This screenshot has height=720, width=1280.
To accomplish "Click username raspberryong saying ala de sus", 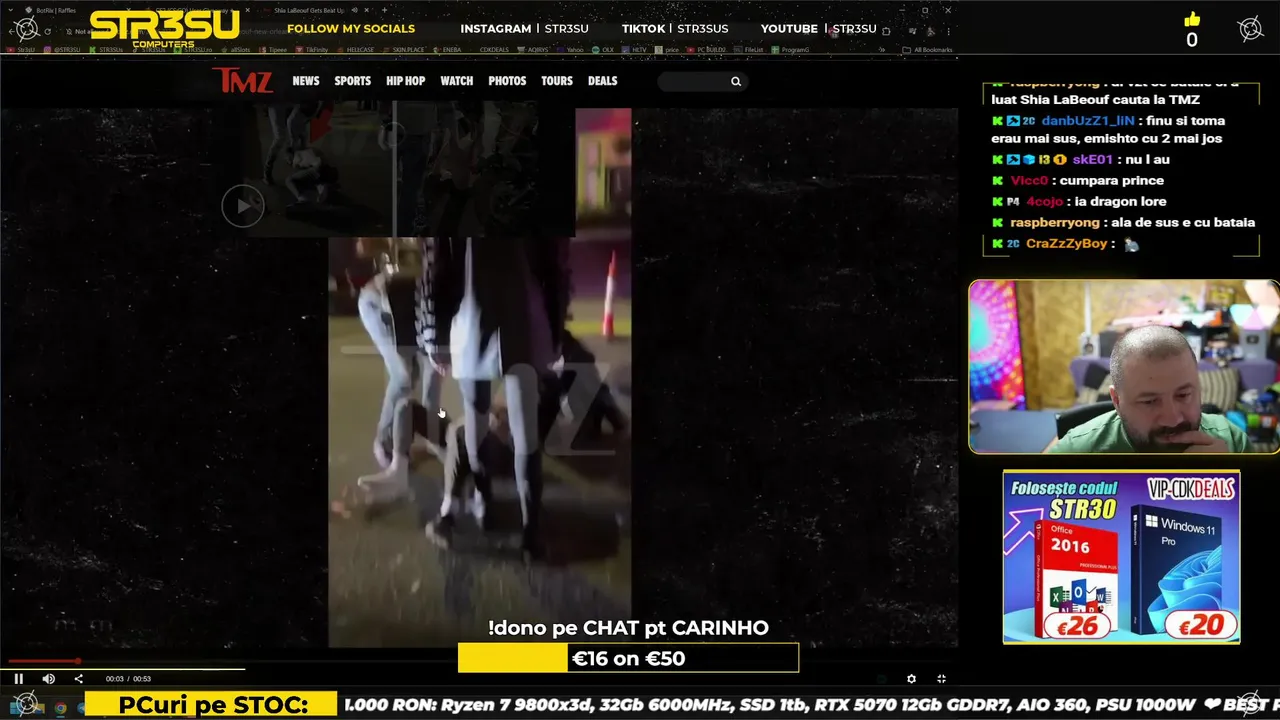I will (1054, 222).
